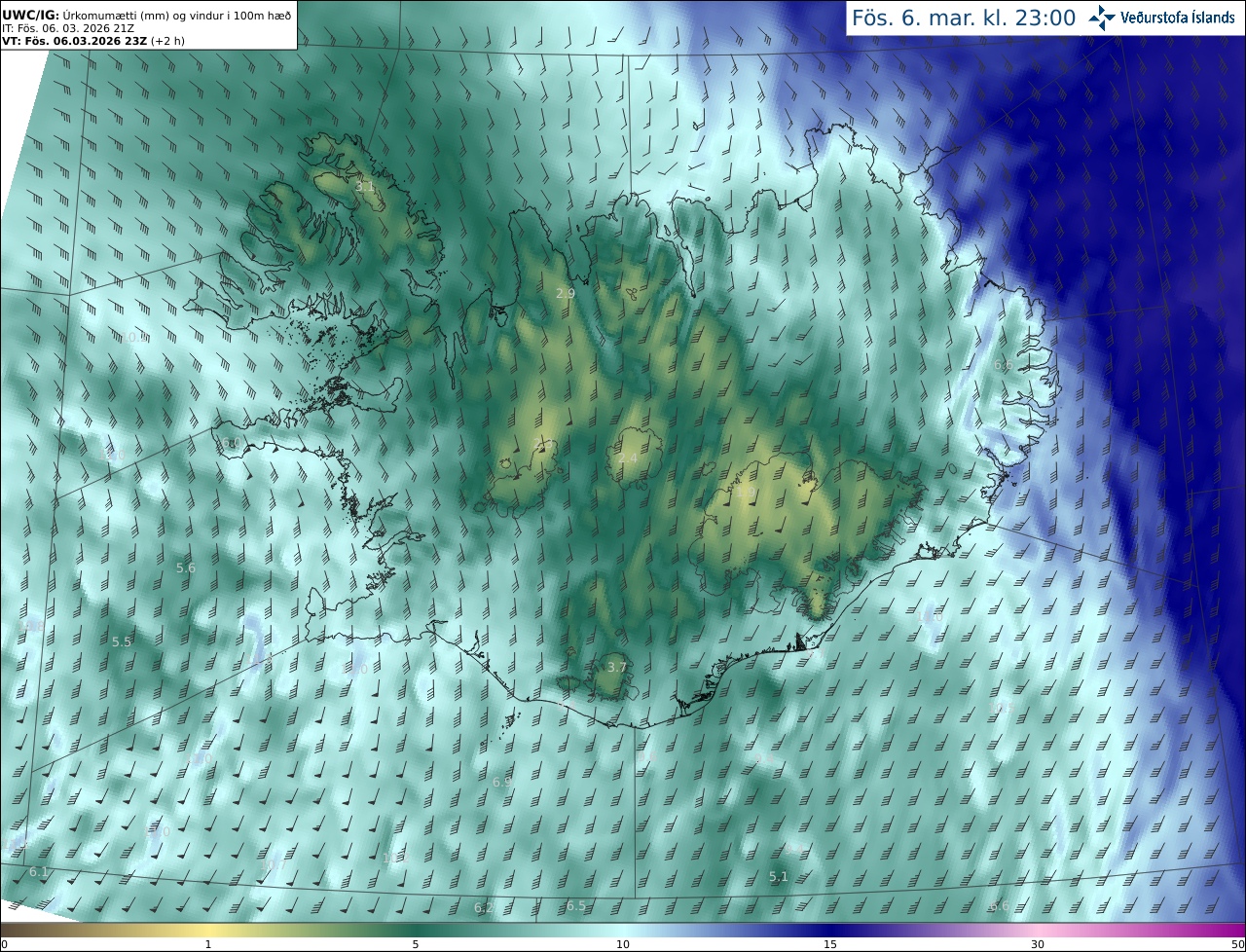1246x952 pixels.
Task: Select the 'VT: Fös. 06.03.2026 23Z (+2 h)' line
Action: coord(92,41)
